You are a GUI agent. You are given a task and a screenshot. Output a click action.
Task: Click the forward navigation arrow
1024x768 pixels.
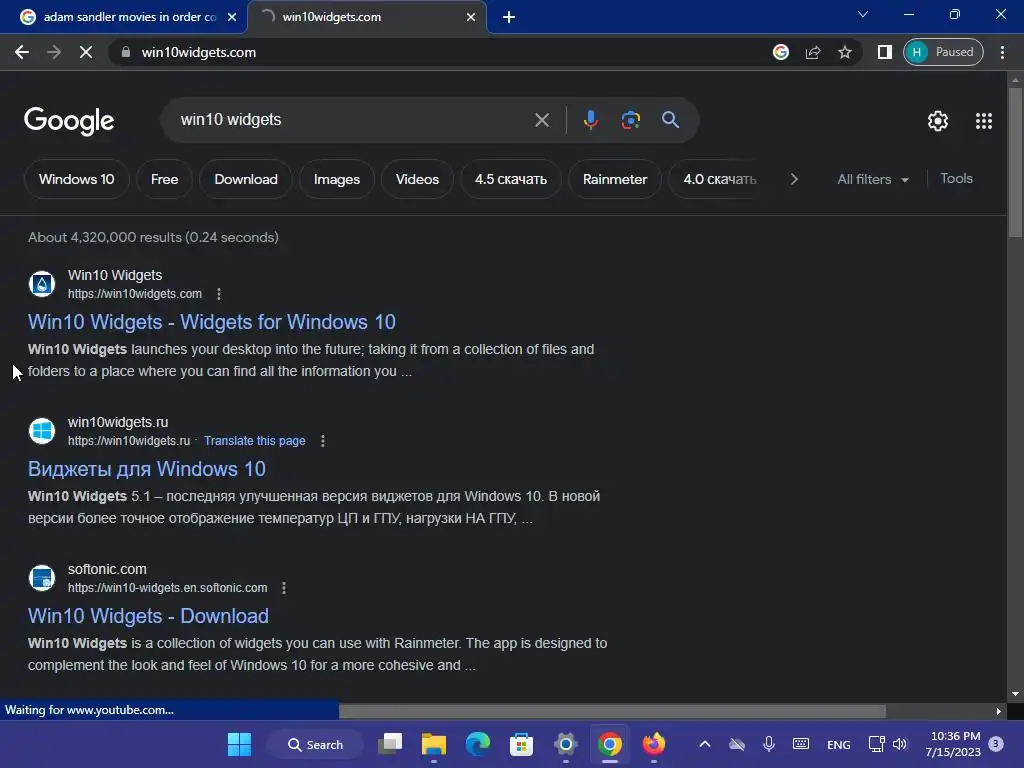[x=54, y=52]
